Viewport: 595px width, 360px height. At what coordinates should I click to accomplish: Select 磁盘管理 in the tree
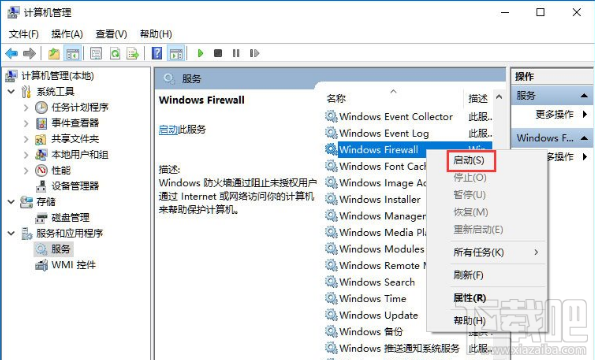pyautogui.click(x=71, y=217)
